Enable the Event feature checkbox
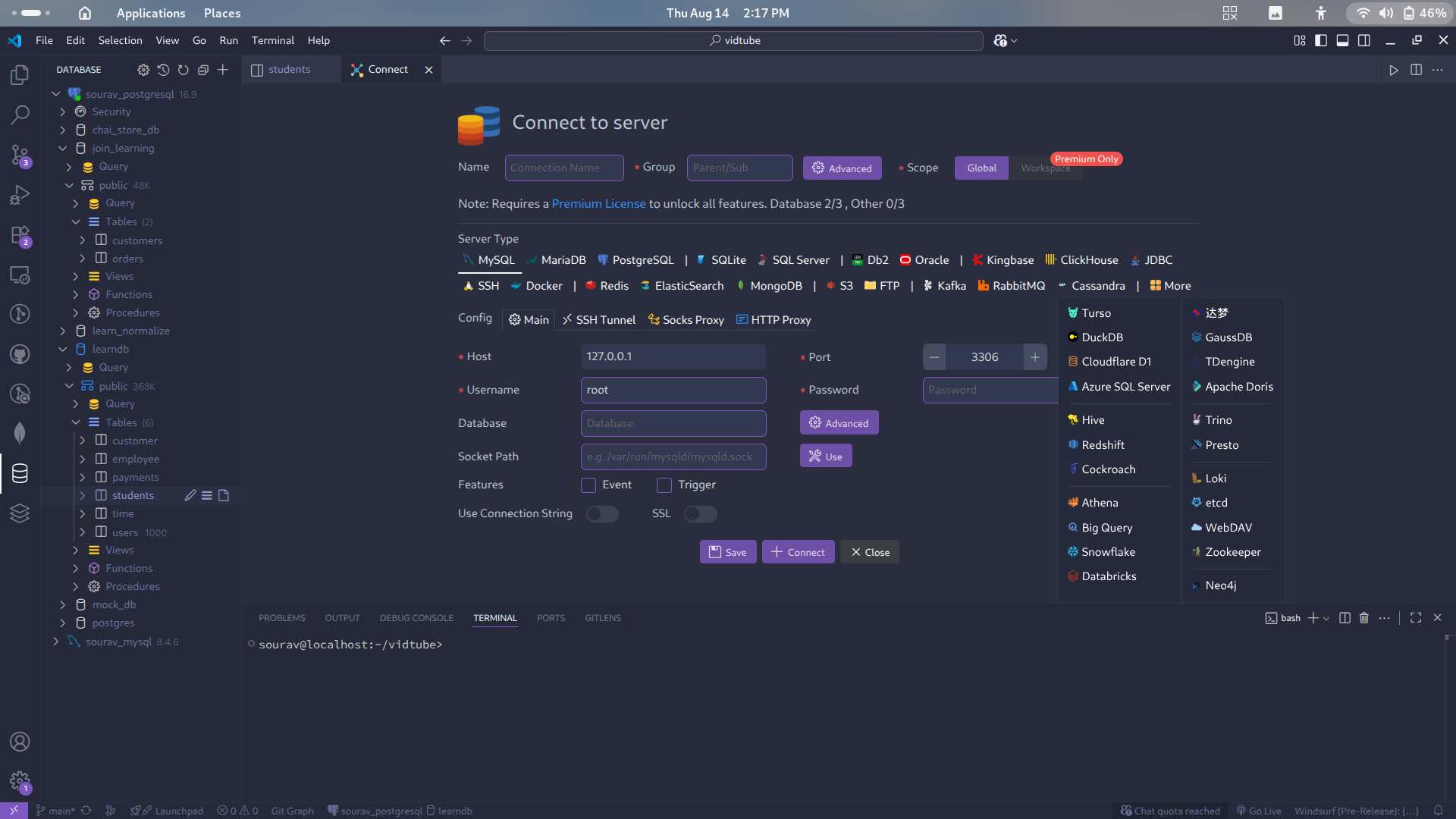 588,485
